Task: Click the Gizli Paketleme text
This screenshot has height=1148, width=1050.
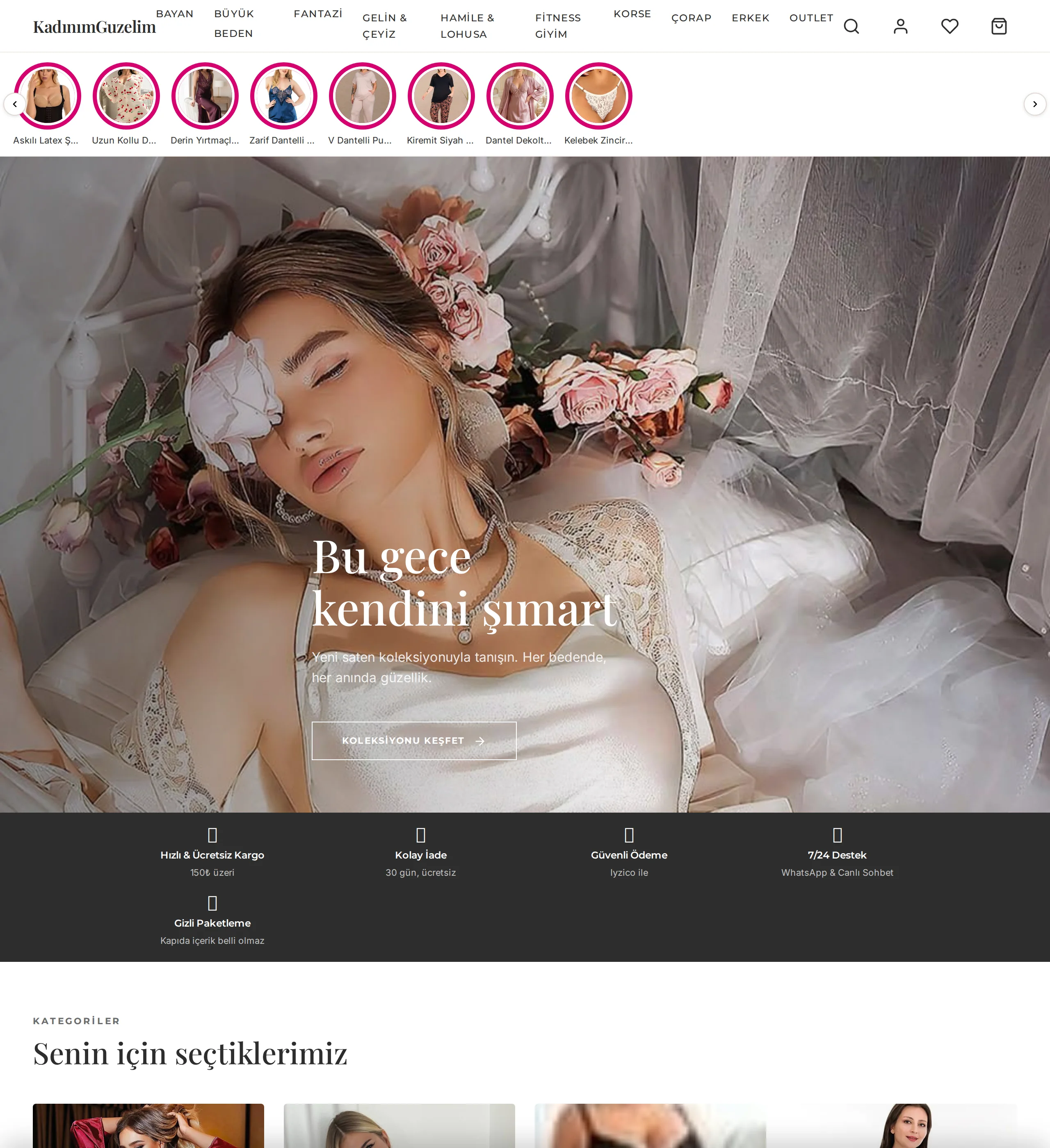Action: click(x=212, y=923)
